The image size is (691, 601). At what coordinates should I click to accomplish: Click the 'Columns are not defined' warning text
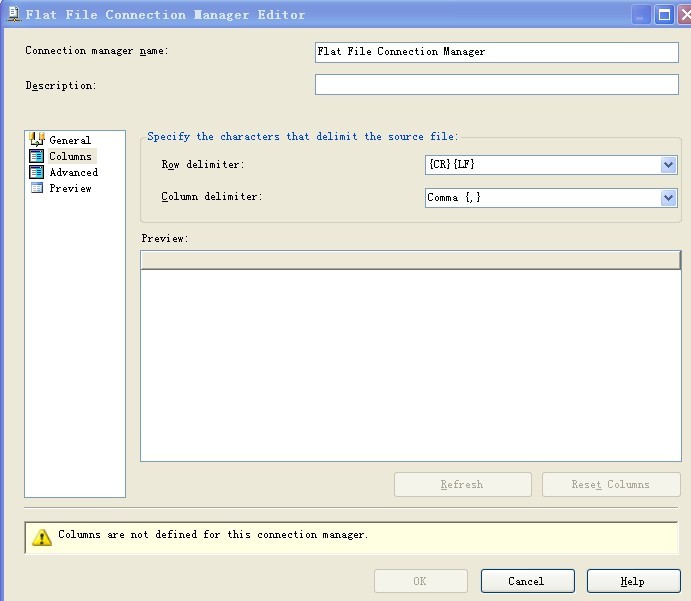point(213,534)
